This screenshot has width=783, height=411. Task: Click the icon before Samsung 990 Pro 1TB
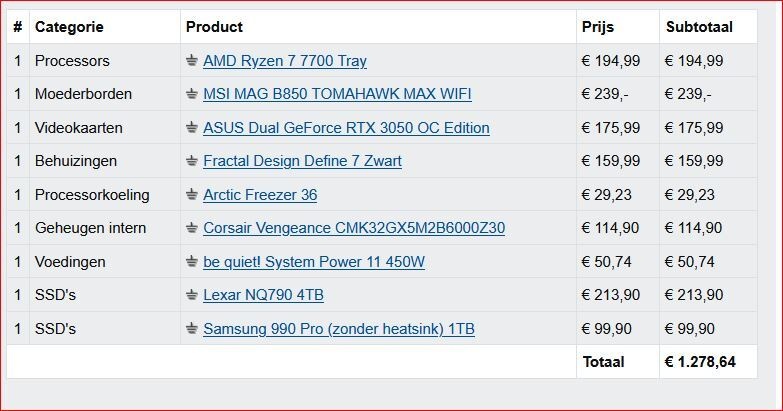192,329
